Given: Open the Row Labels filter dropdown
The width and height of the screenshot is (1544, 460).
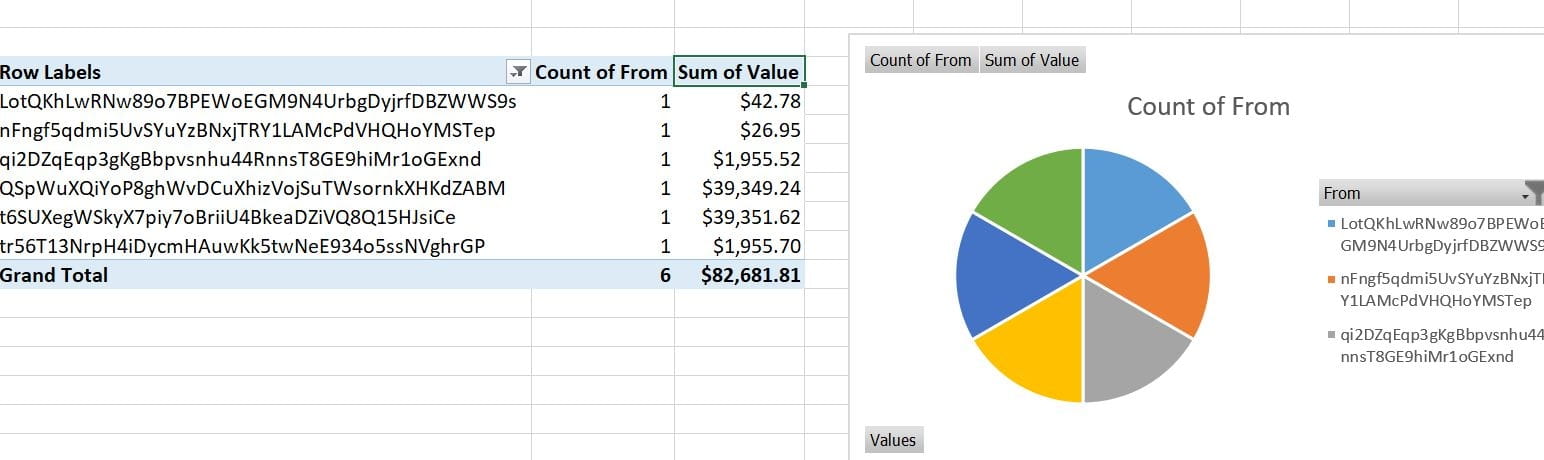Looking at the screenshot, I should tap(518, 72).
